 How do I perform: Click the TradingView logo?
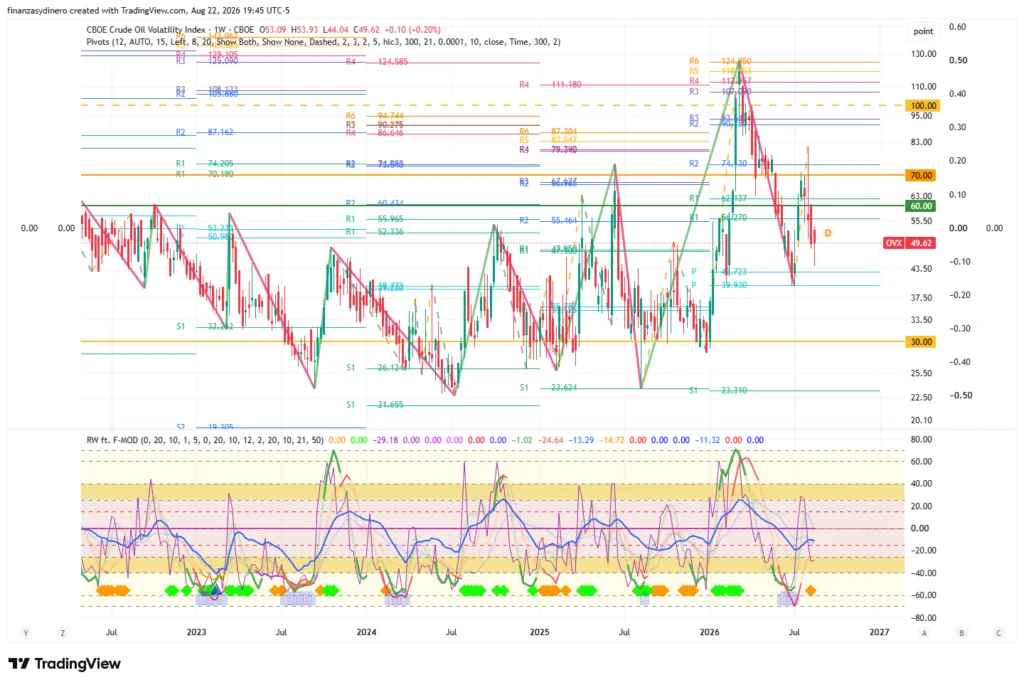click(x=65, y=663)
